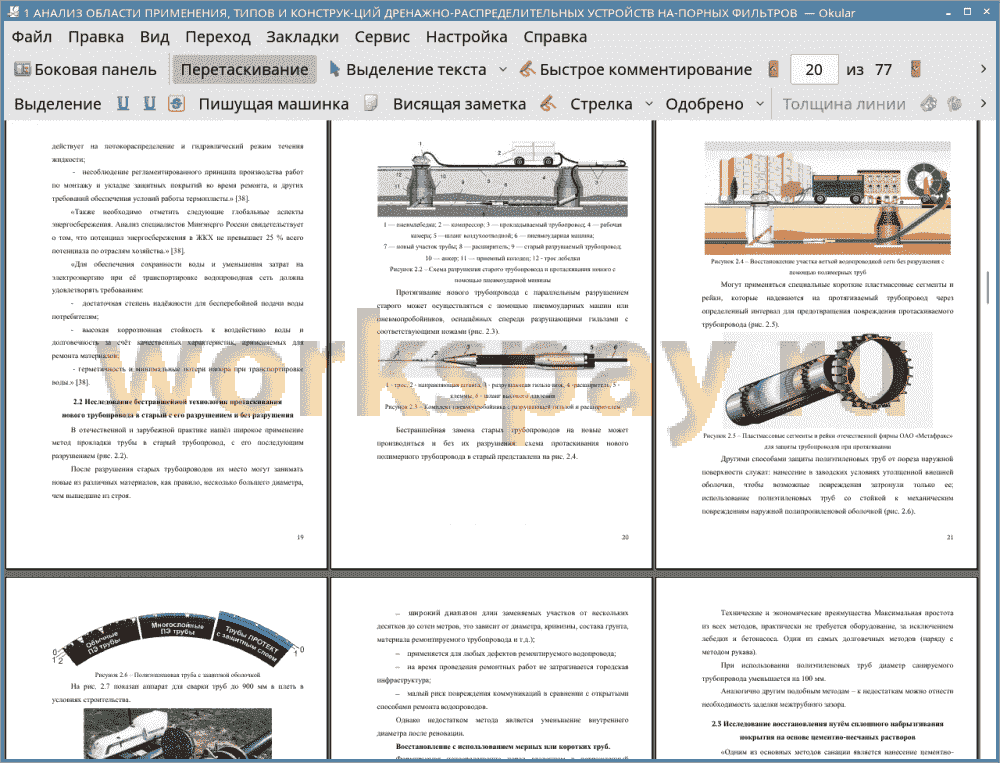Click the caption 'Рисунок 2.2'
The image size is (1000, 763).
point(503,274)
